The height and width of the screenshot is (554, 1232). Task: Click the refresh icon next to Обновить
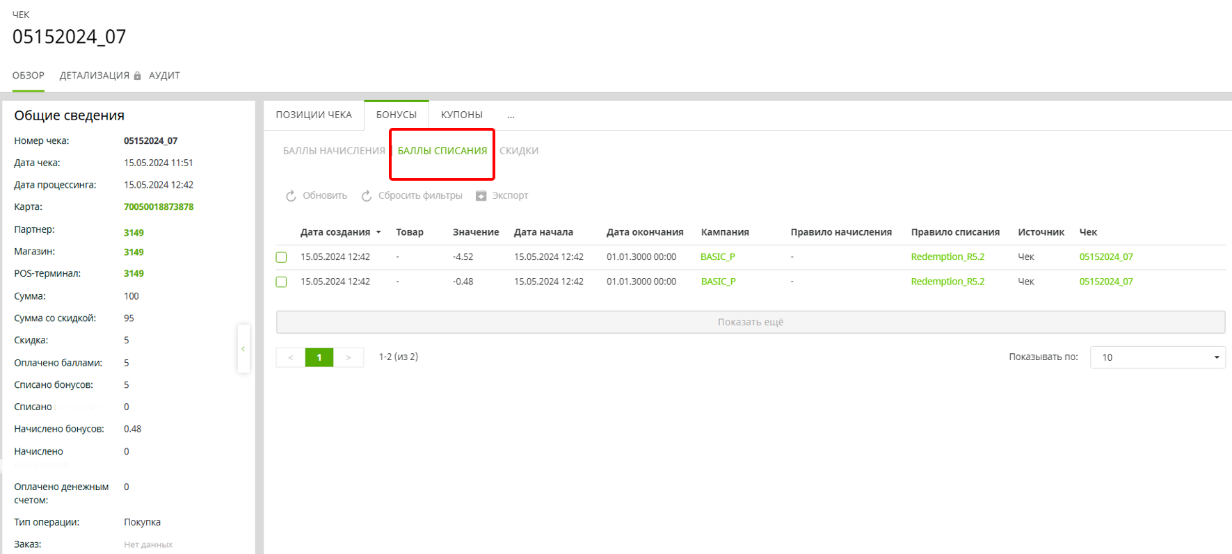click(291, 196)
